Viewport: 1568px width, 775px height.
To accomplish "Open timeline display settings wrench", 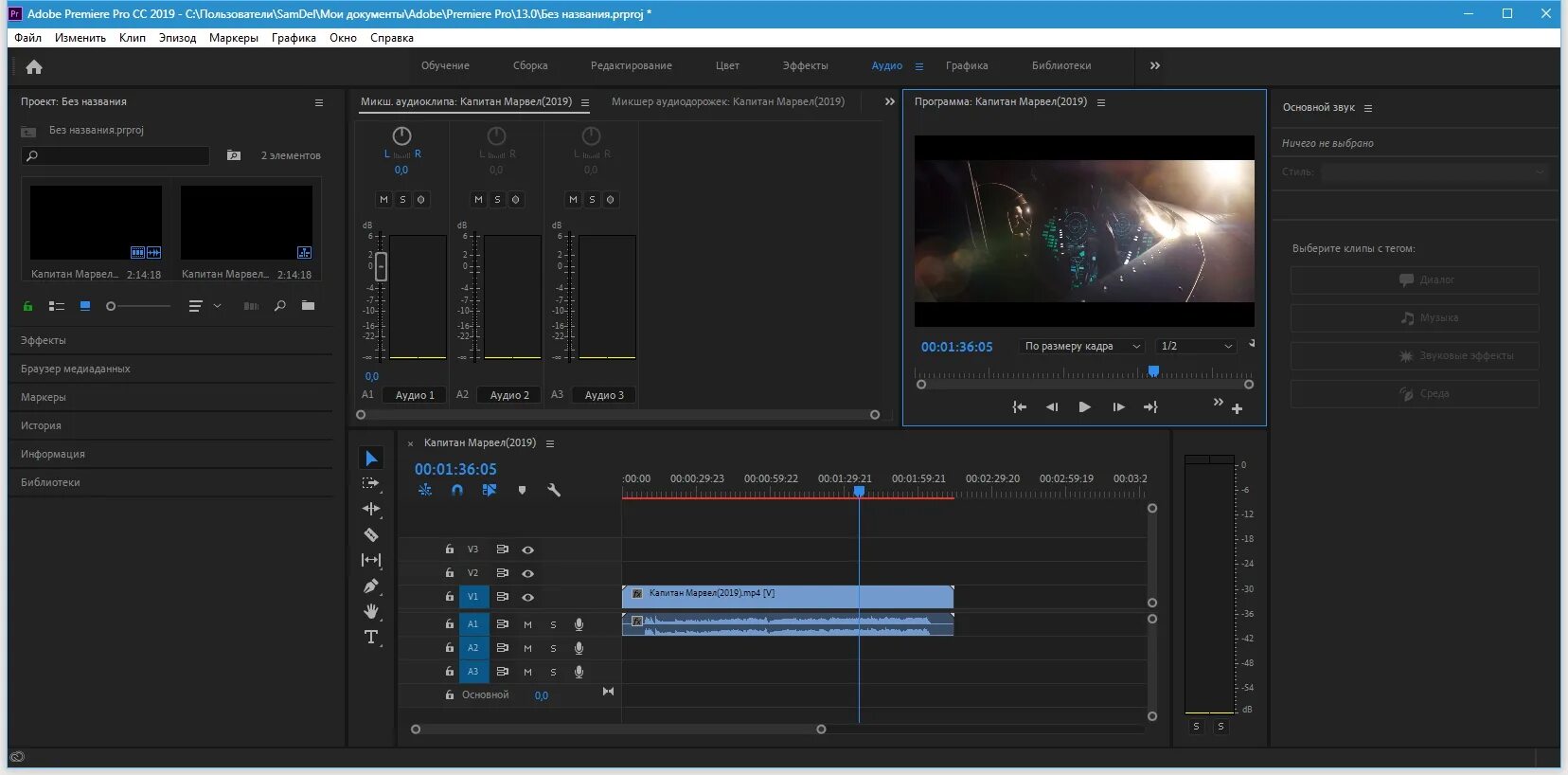I will [x=554, y=490].
